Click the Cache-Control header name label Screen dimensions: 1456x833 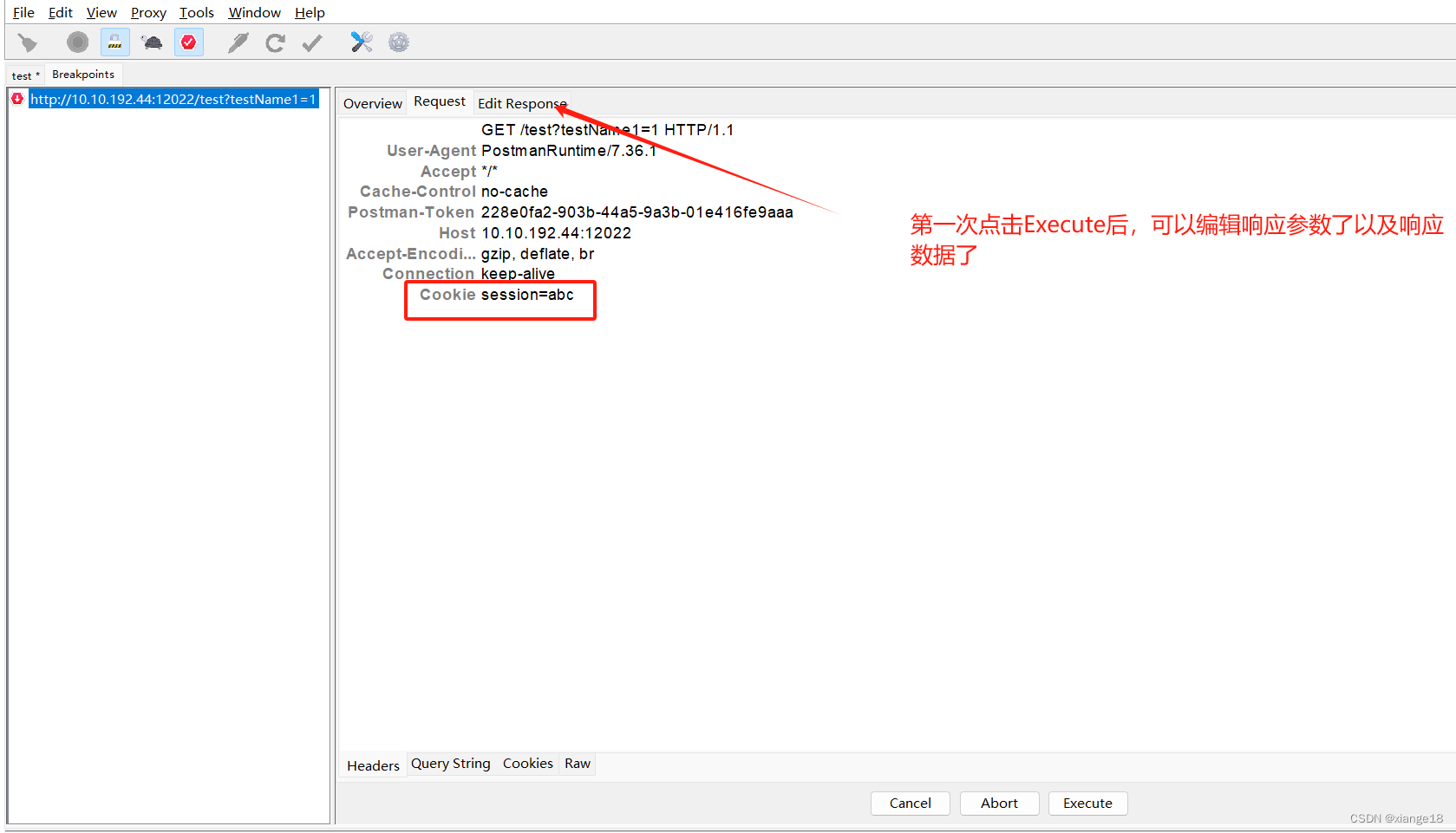(418, 192)
